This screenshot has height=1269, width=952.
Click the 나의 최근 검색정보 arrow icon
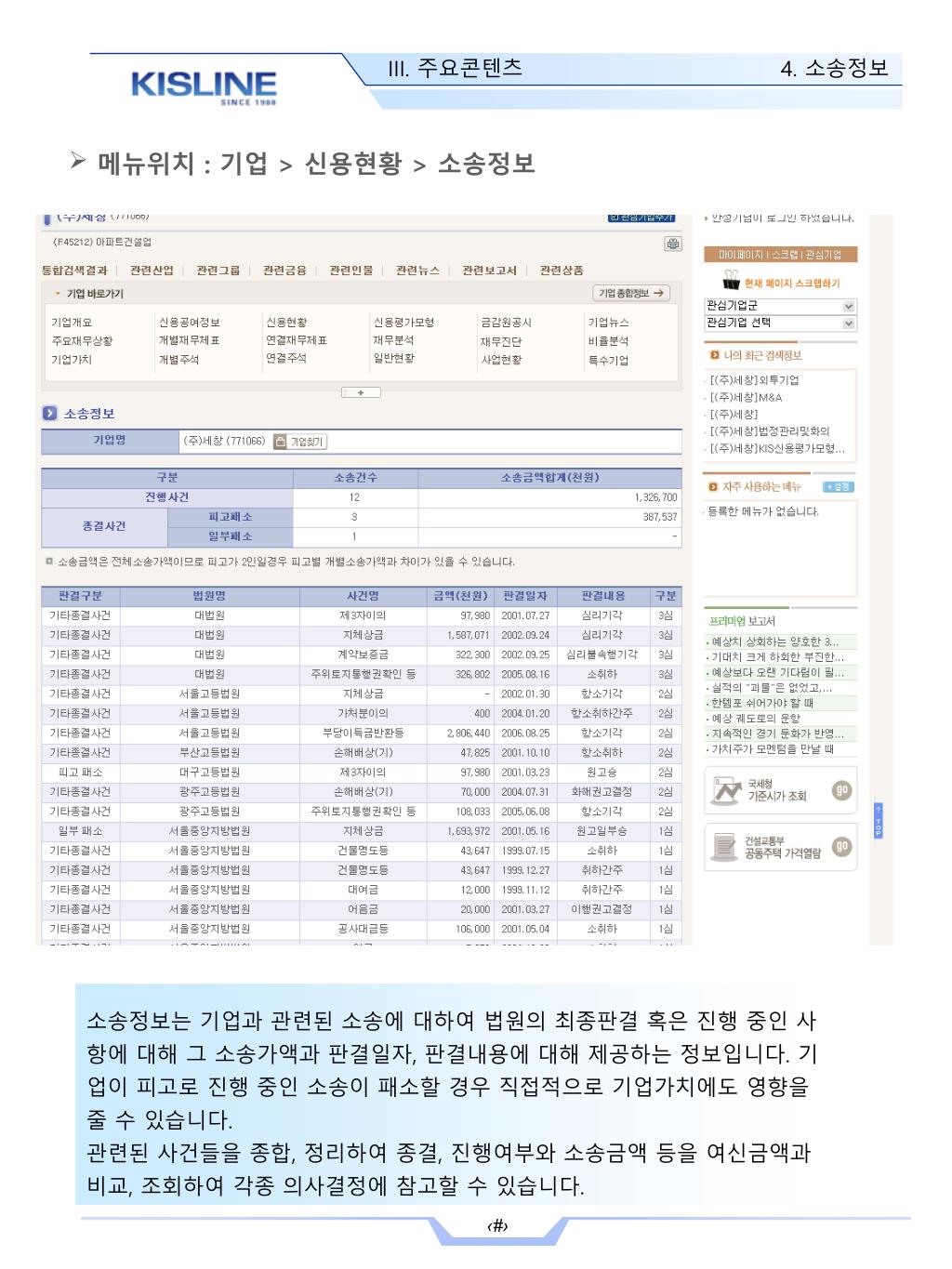713,355
